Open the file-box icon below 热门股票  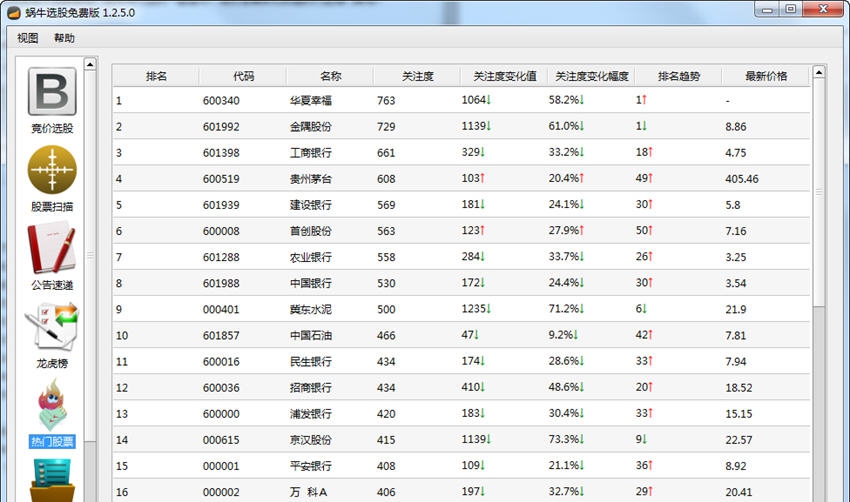tap(52, 480)
